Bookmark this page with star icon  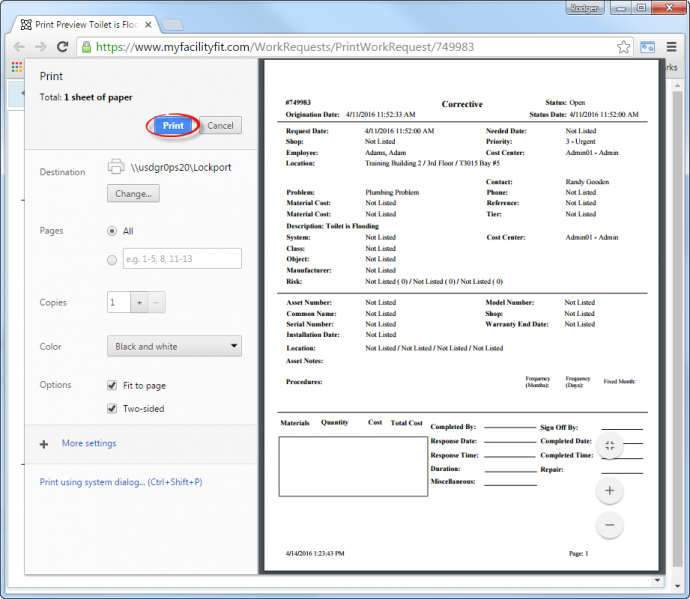pyautogui.click(x=623, y=47)
